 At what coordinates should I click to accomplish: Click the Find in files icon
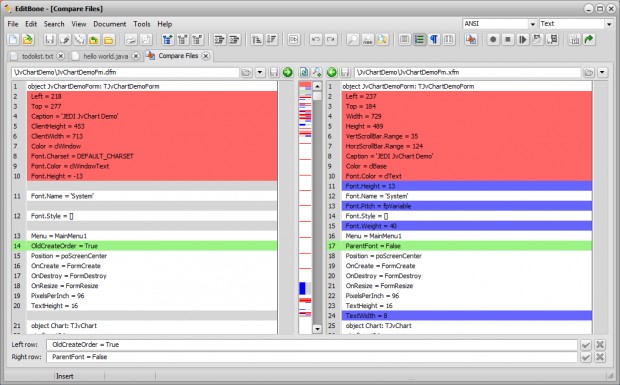coord(382,40)
